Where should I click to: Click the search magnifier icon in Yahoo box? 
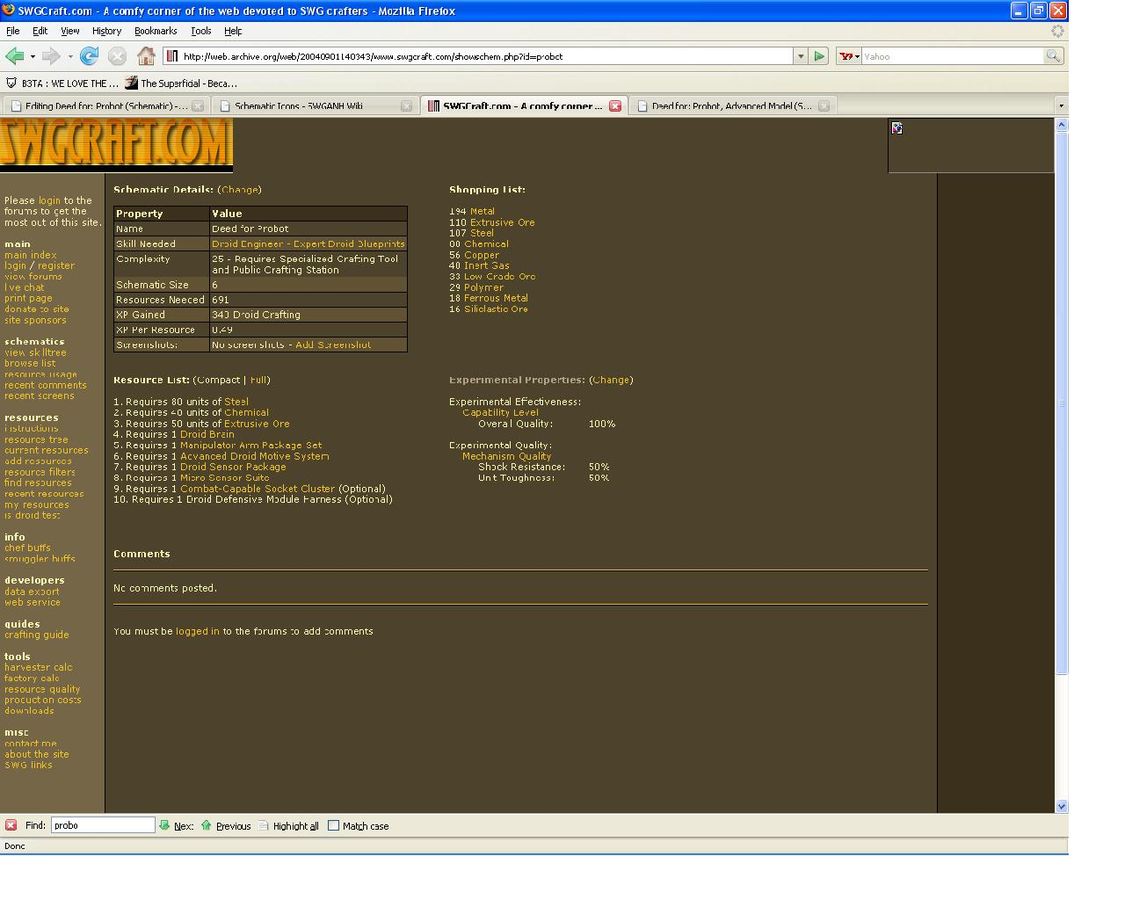tap(1053, 56)
